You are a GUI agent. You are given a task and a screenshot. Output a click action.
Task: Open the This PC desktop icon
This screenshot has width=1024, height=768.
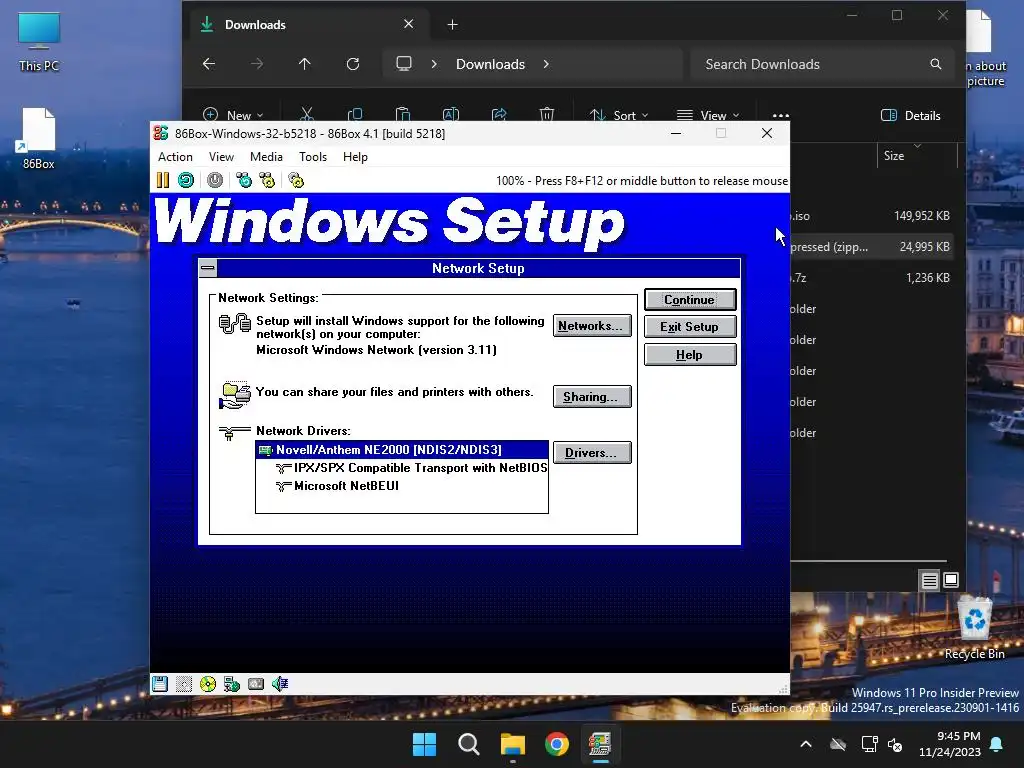click(x=39, y=41)
